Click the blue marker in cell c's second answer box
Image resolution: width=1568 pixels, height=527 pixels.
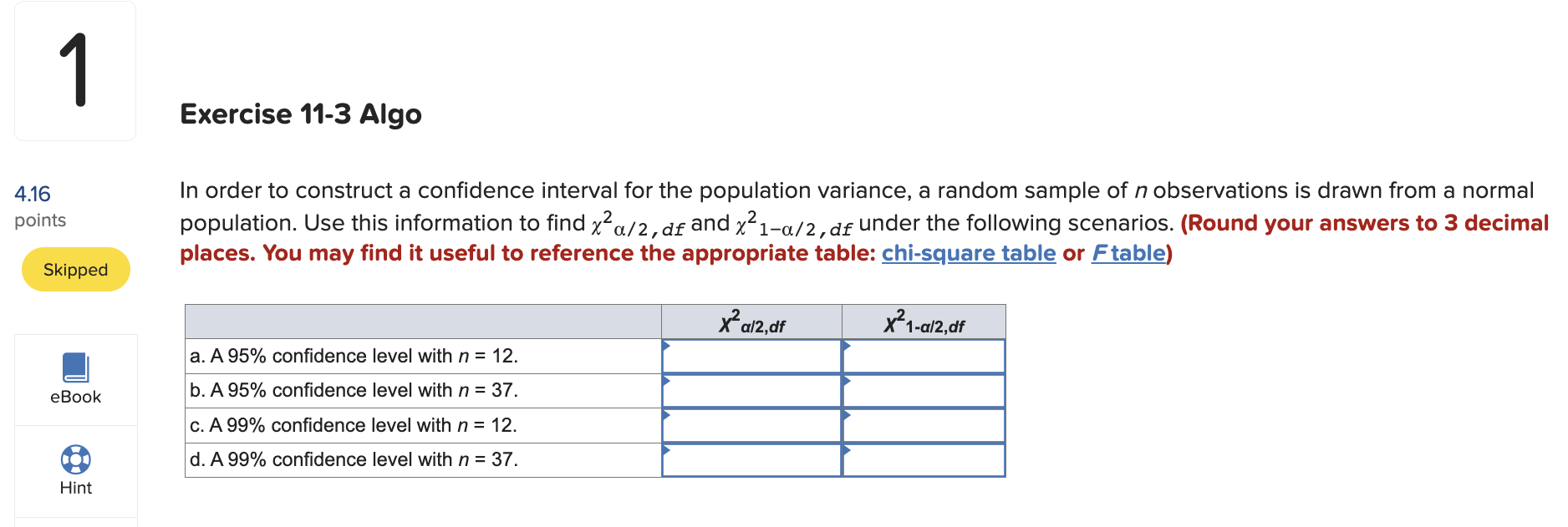848,414
